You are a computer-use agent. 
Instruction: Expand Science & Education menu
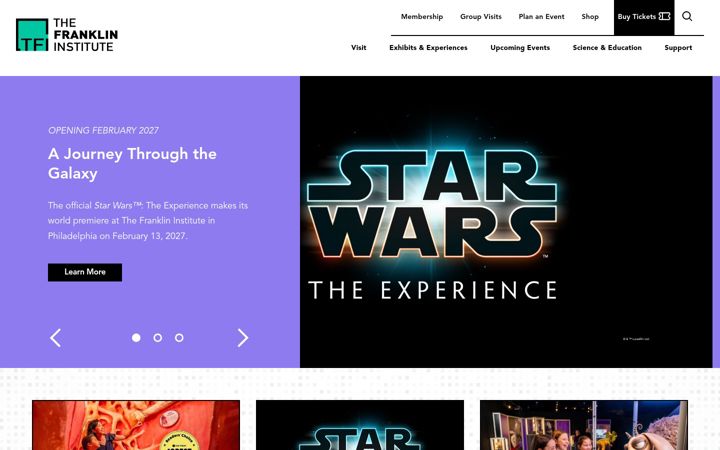(607, 48)
